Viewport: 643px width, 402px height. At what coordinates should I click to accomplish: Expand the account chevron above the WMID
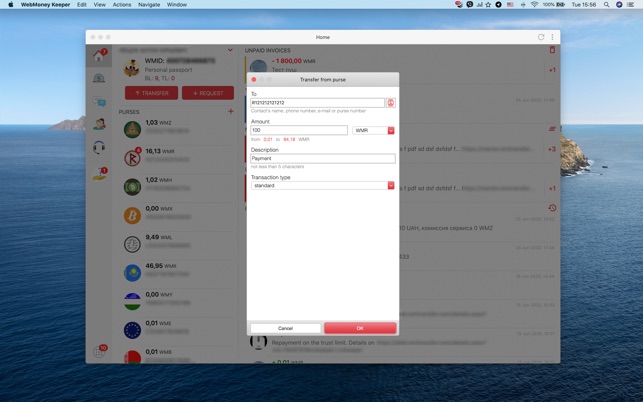tap(230, 50)
